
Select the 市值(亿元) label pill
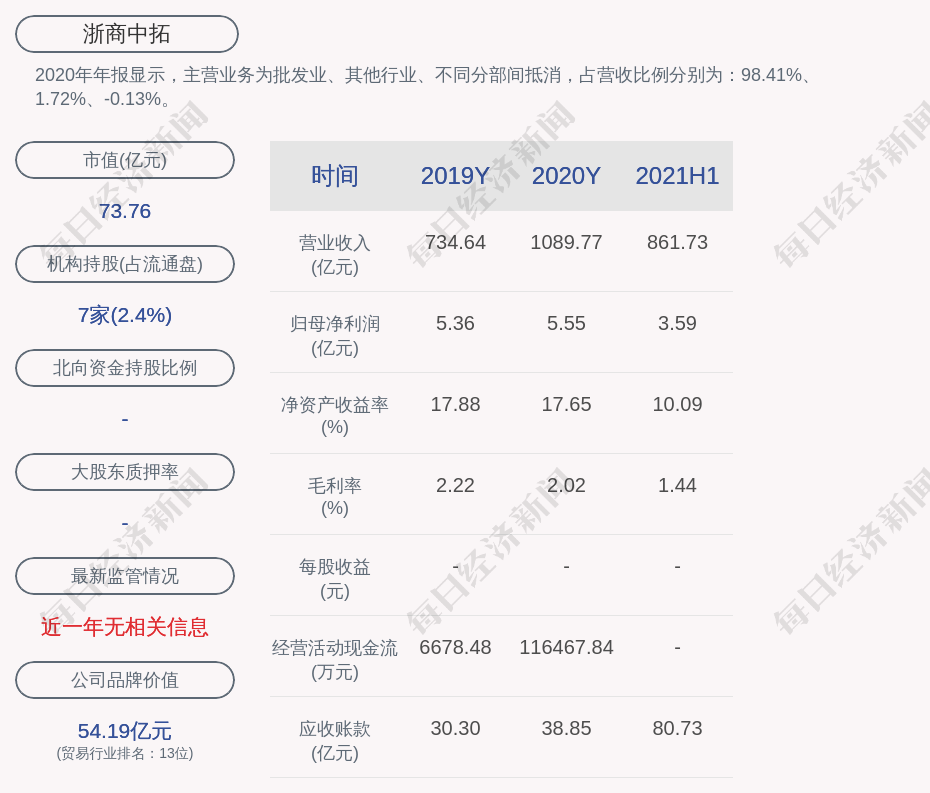pos(125,160)
